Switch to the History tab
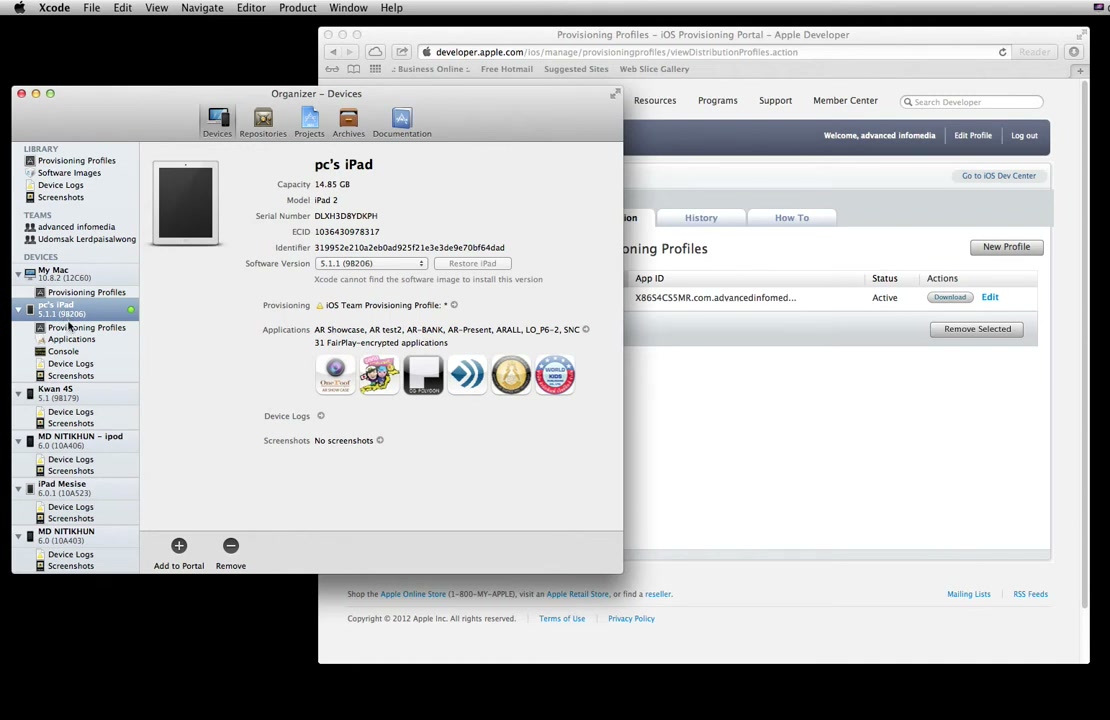1110x720 pixels. coord(701,217)
